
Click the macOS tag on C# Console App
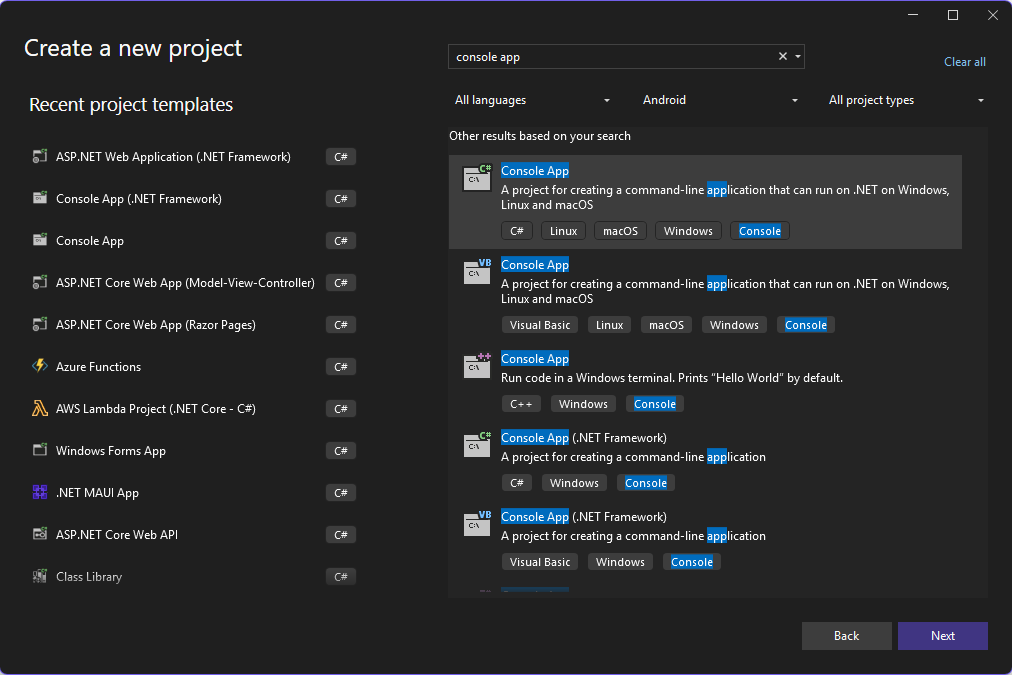(x=620, y=231)
